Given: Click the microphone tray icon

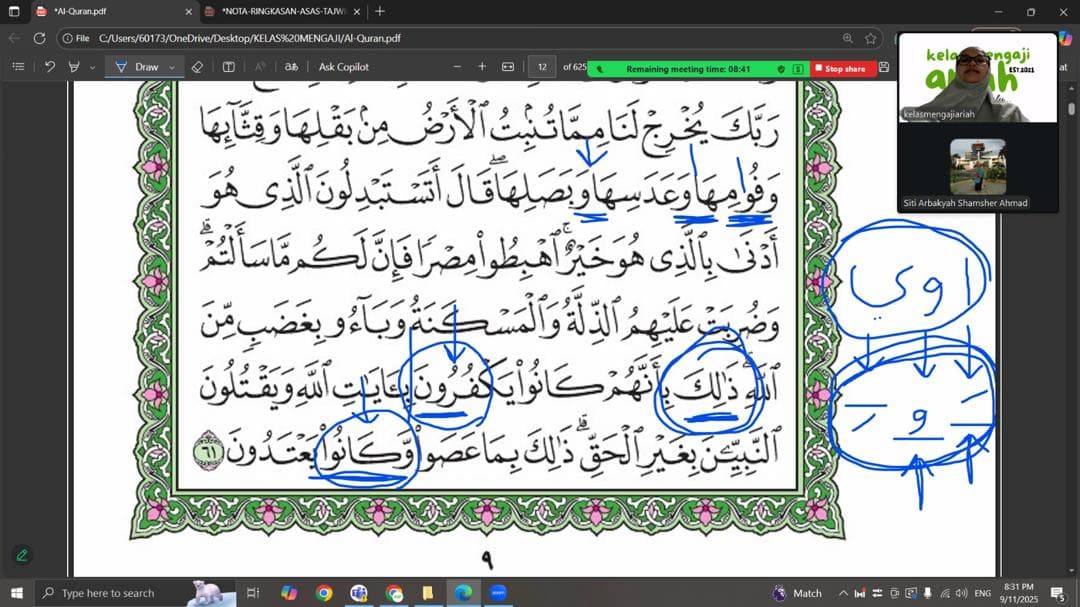Looking at the screenshot, I should click(x=928, y=593).
